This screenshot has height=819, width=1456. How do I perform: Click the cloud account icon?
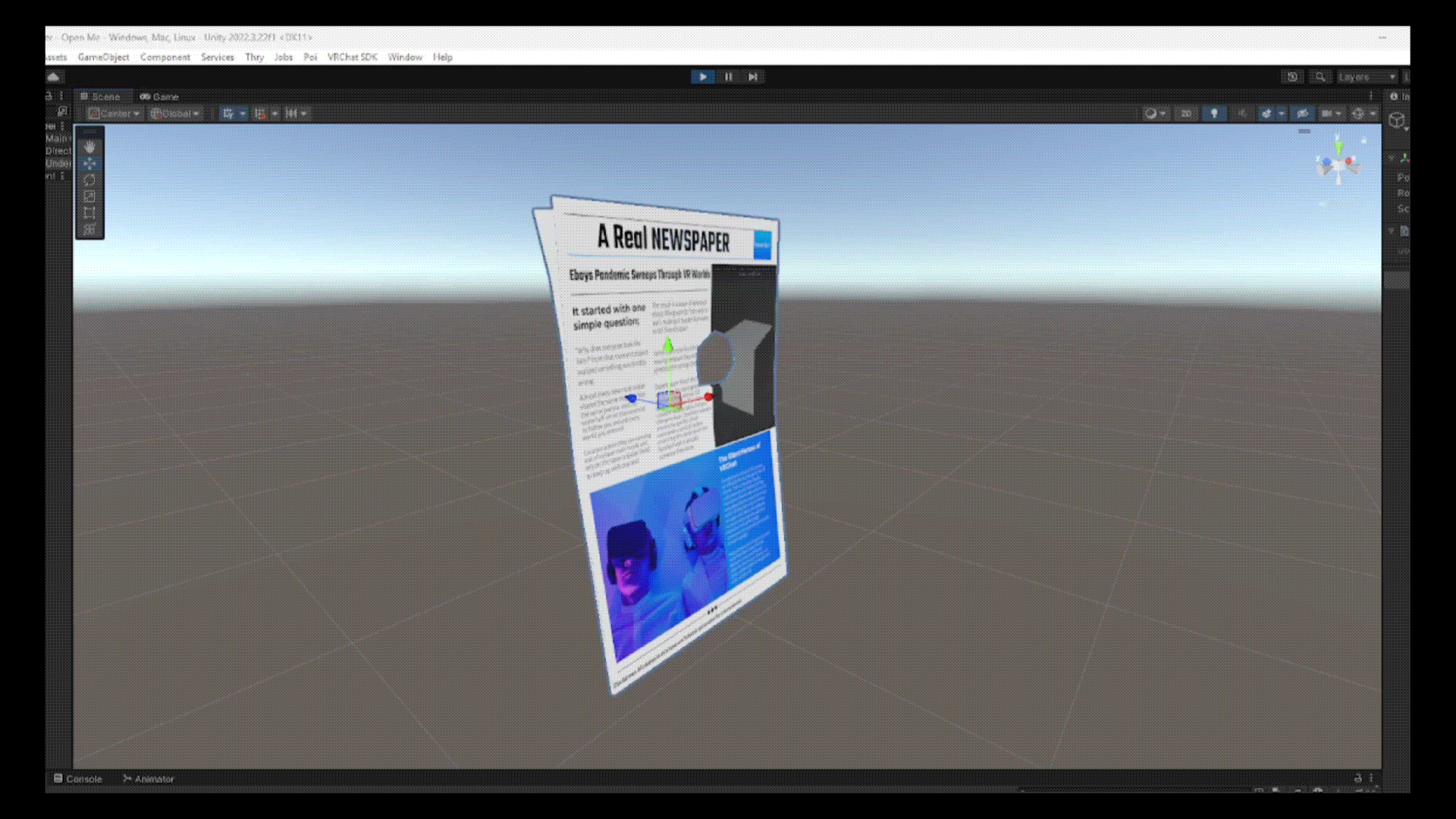53,77
